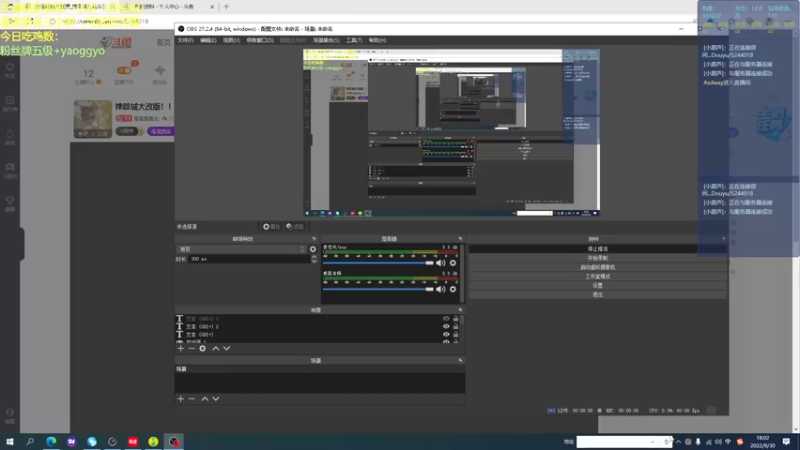Show hidden tray icons chevron

[x=678, y=442]
